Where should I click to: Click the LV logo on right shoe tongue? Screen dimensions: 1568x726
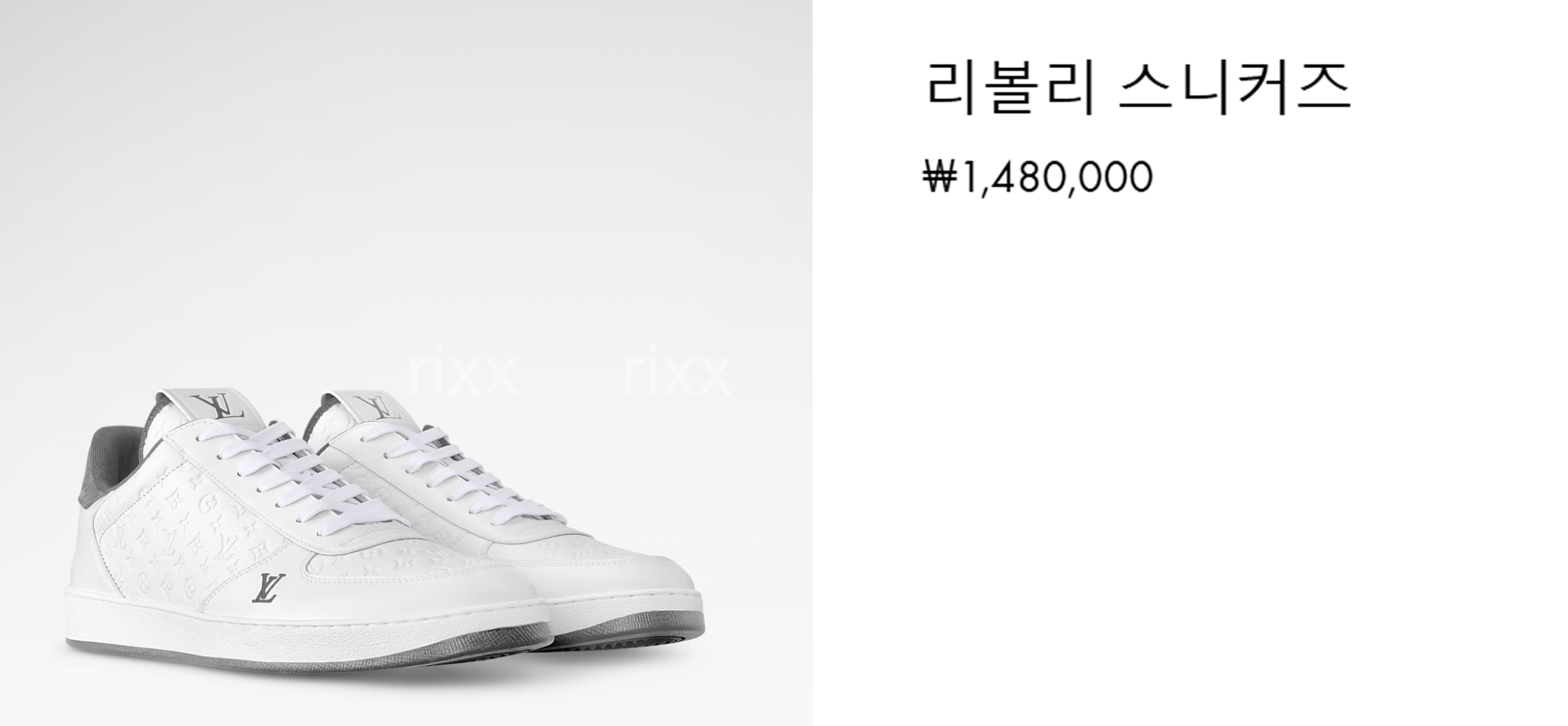tap(372, 407)
